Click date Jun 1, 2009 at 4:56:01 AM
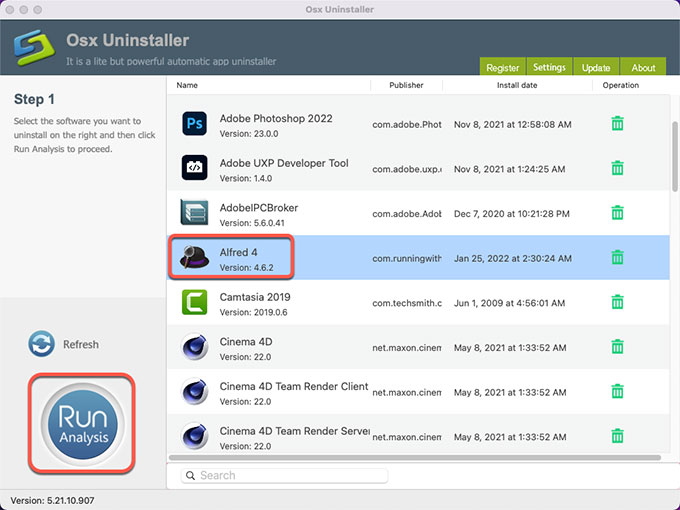Image resolution: width=680 pixels, height=510 pixels. 510,303
